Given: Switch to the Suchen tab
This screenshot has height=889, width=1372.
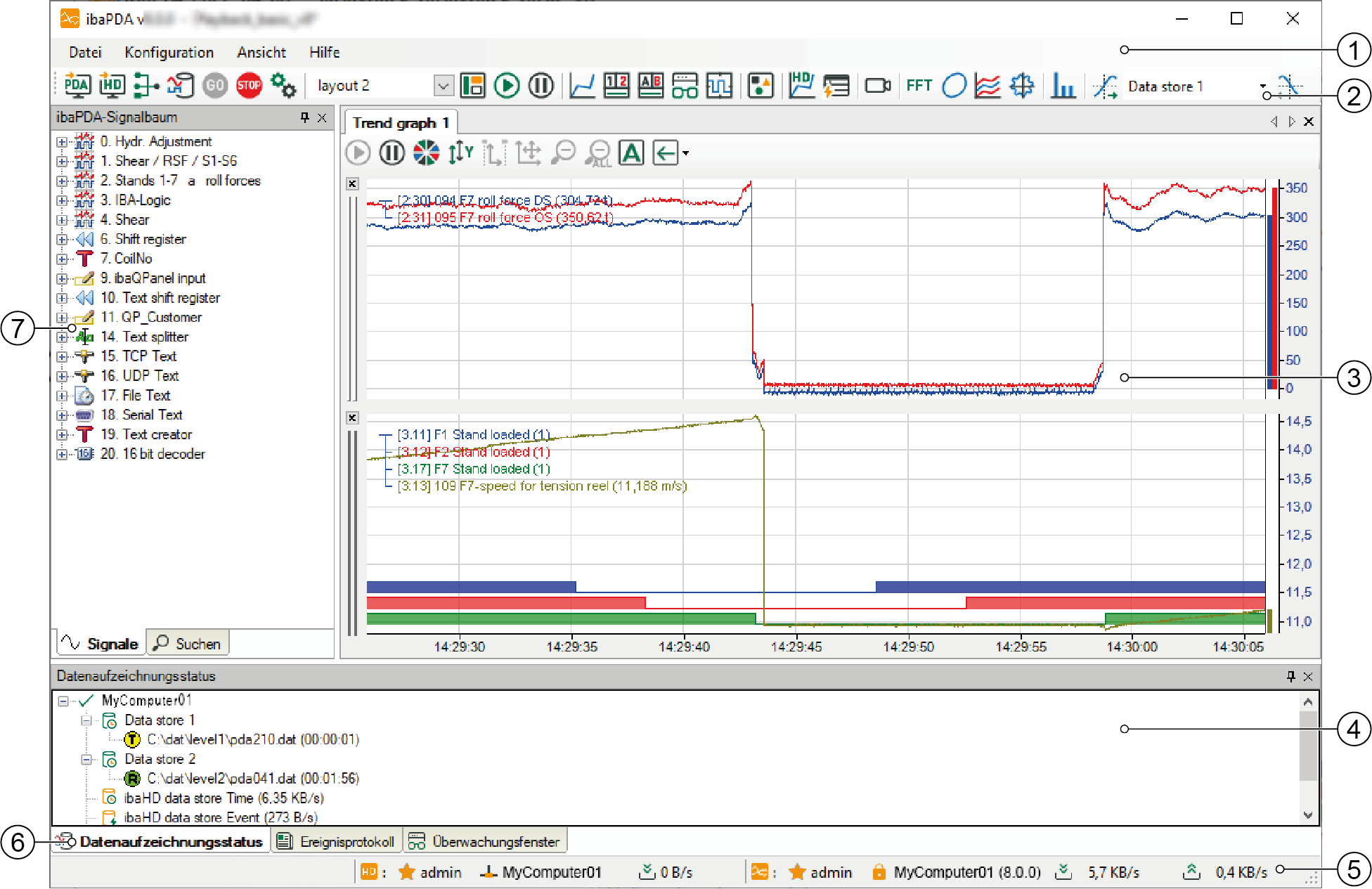Looking at the screenshot, I should tap(188, 643).
